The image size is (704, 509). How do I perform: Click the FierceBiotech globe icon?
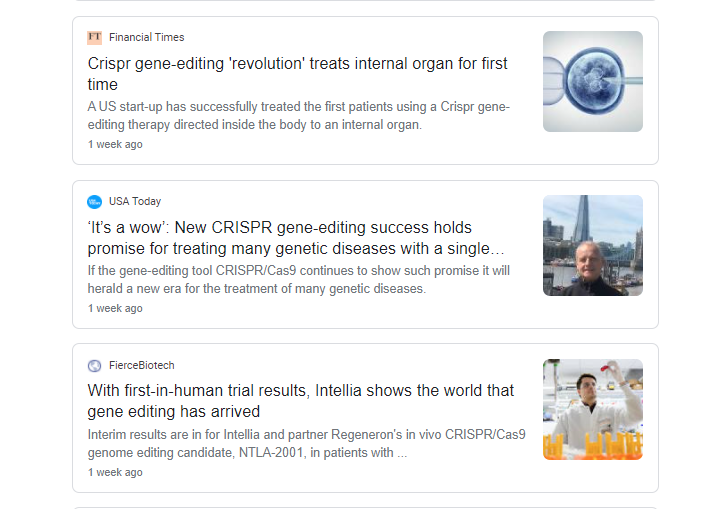click(94, 366)
